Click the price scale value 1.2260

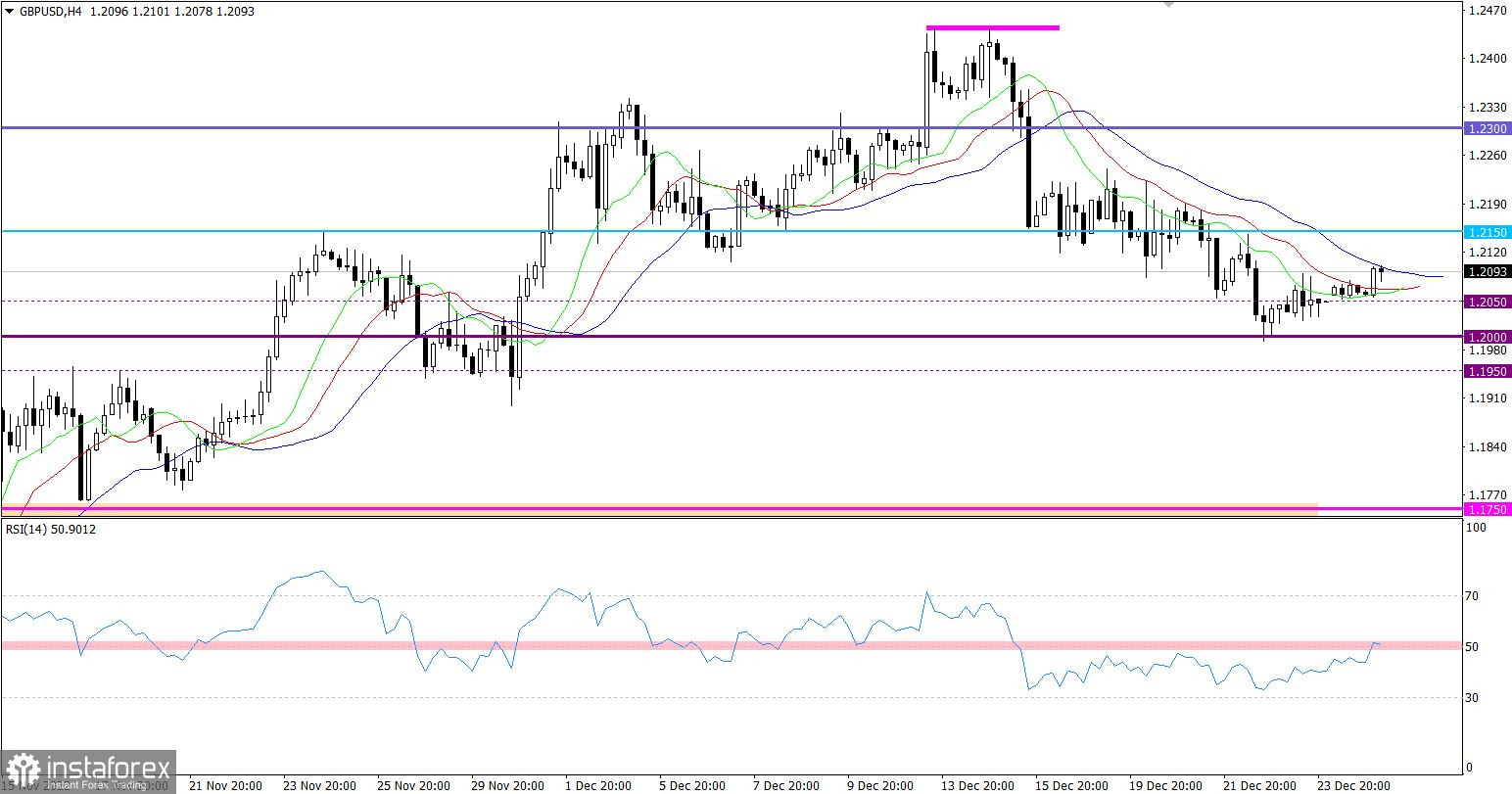tap(1488, 156)
